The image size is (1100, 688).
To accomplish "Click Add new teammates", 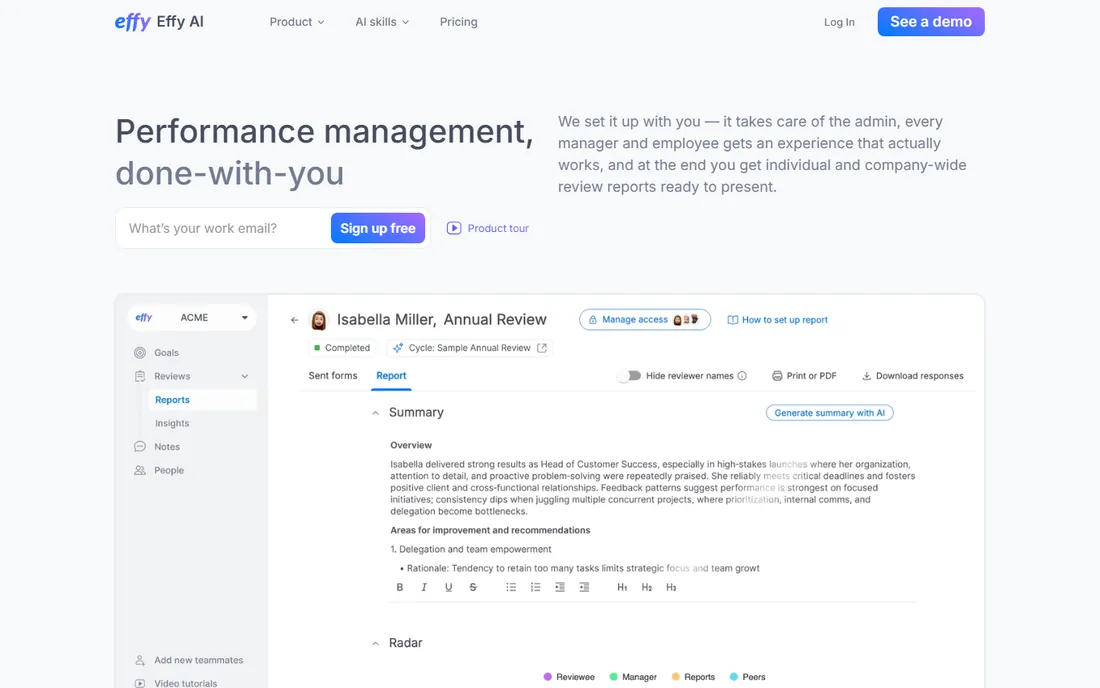I will pyautogui.click(x=189, y=660).
